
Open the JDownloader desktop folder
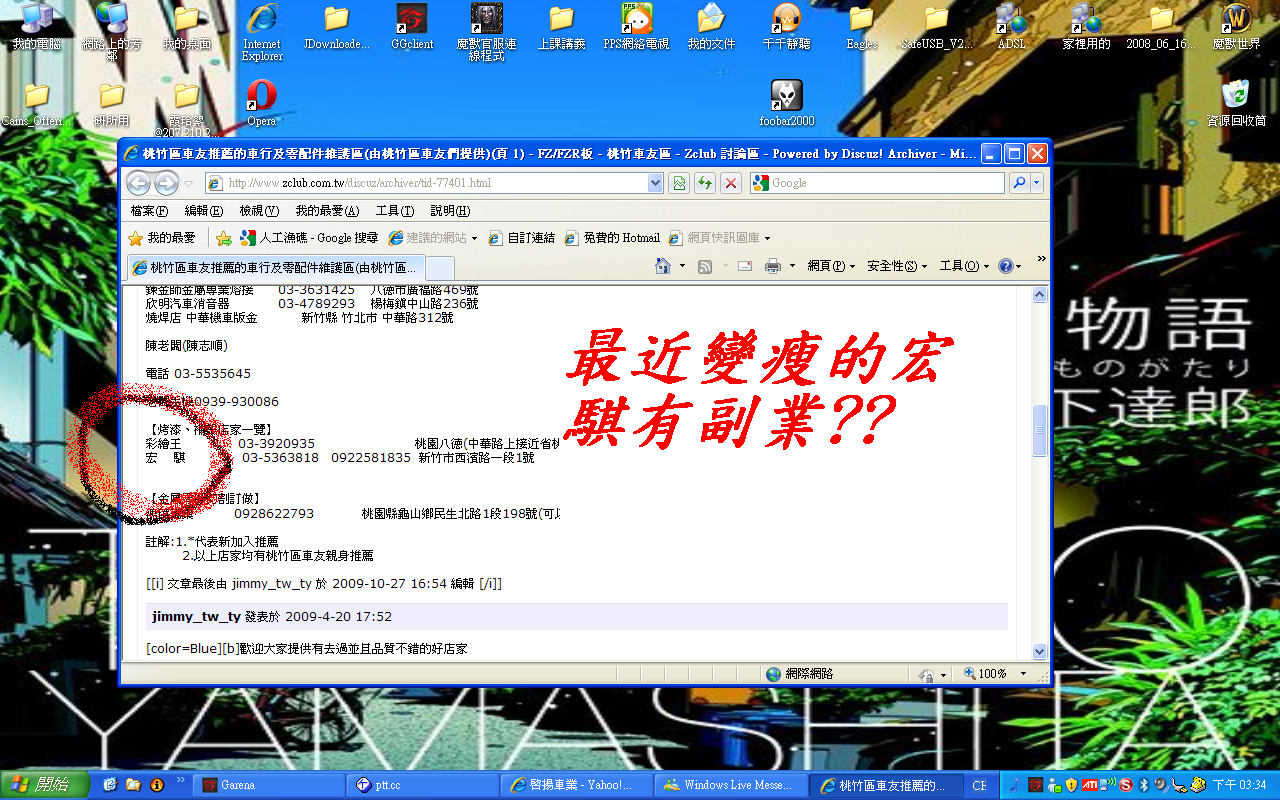[x=337, y=27]
